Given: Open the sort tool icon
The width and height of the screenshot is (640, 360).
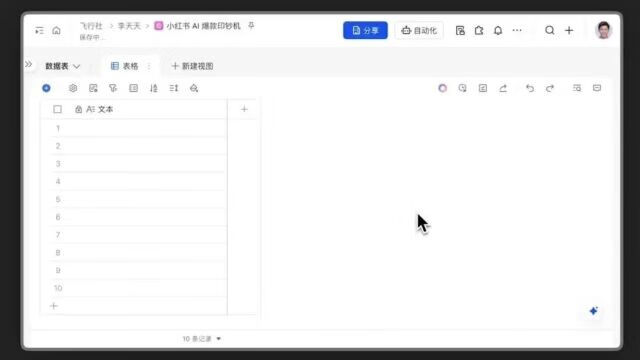Looking at the screenshot, I should pyautogui.click(x=154, y=88).
